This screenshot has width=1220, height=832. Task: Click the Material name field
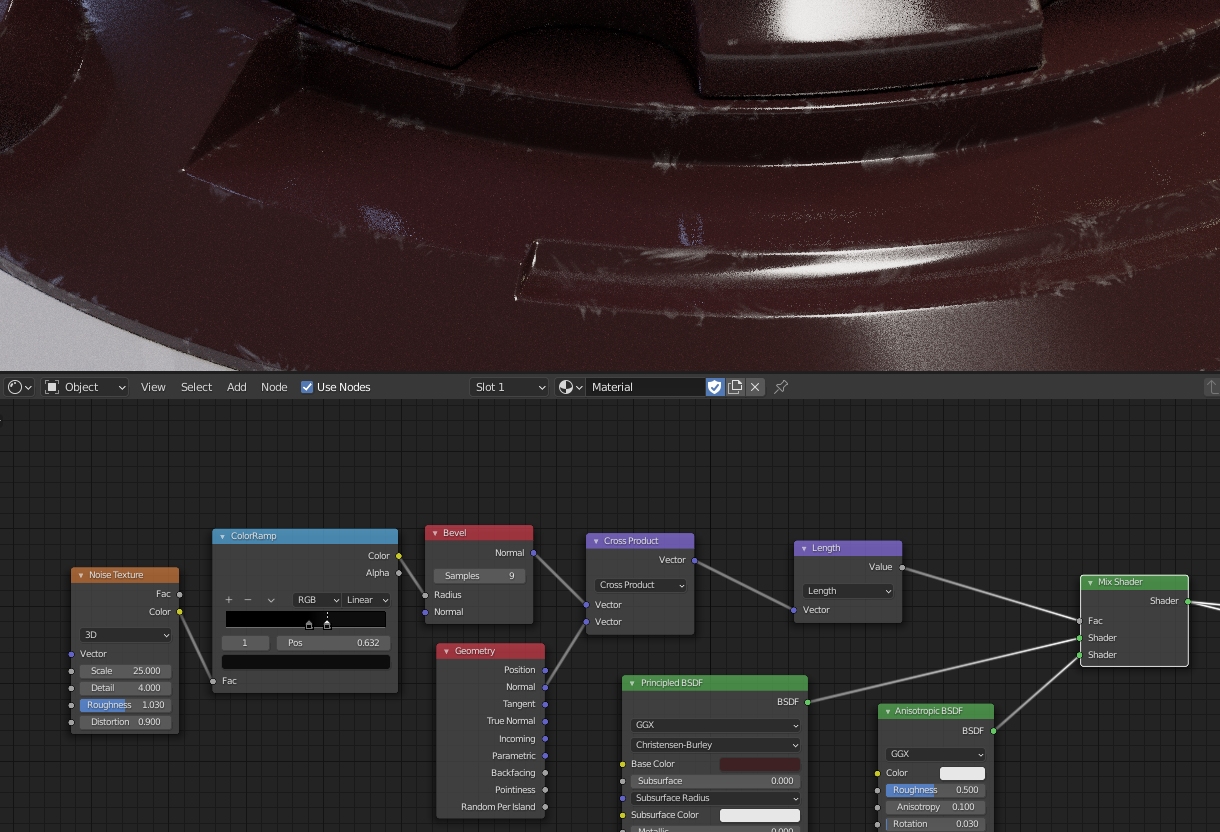coord(646,387)
